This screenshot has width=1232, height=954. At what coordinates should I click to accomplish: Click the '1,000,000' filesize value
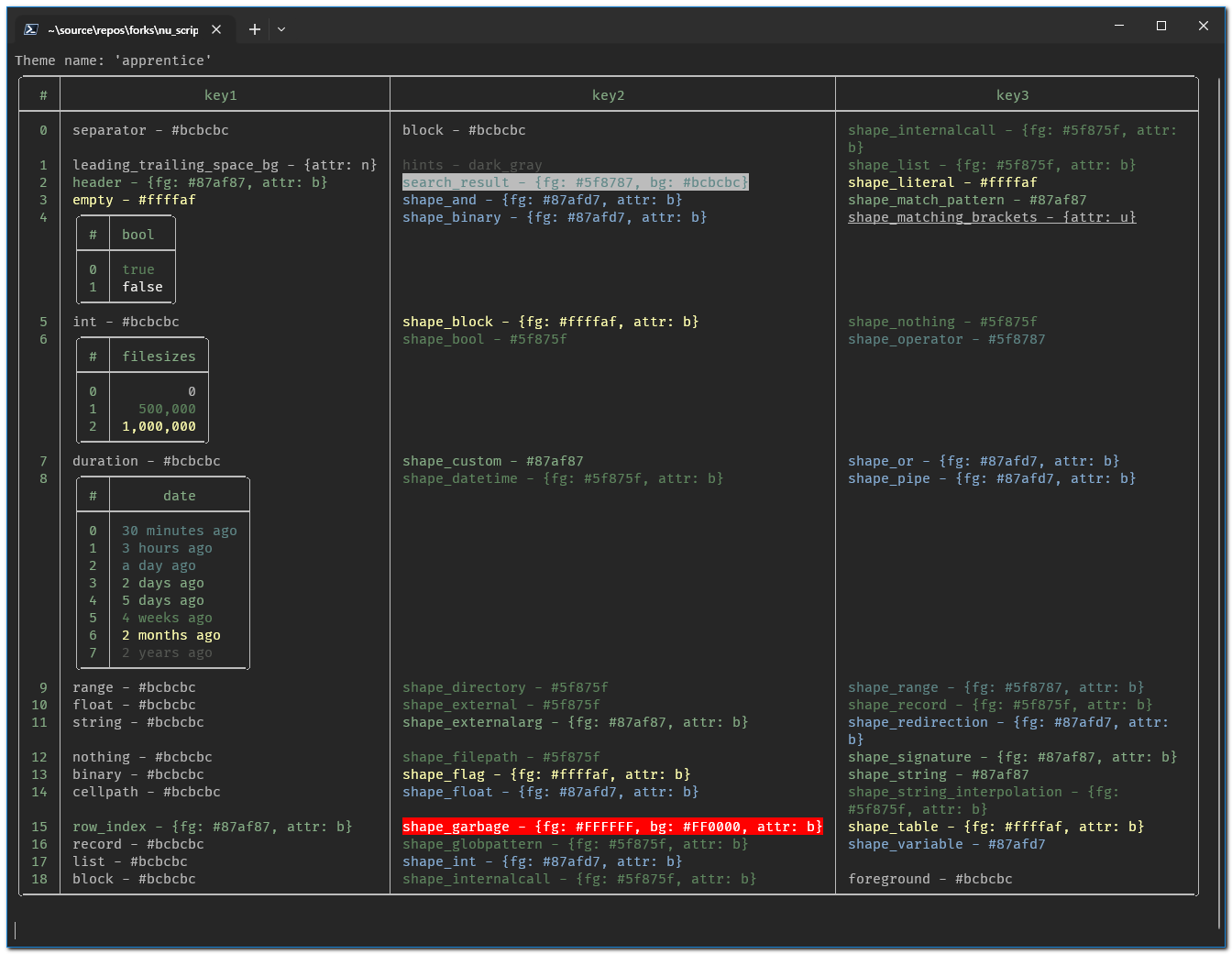pyautogui.click(x=159, y=426)
